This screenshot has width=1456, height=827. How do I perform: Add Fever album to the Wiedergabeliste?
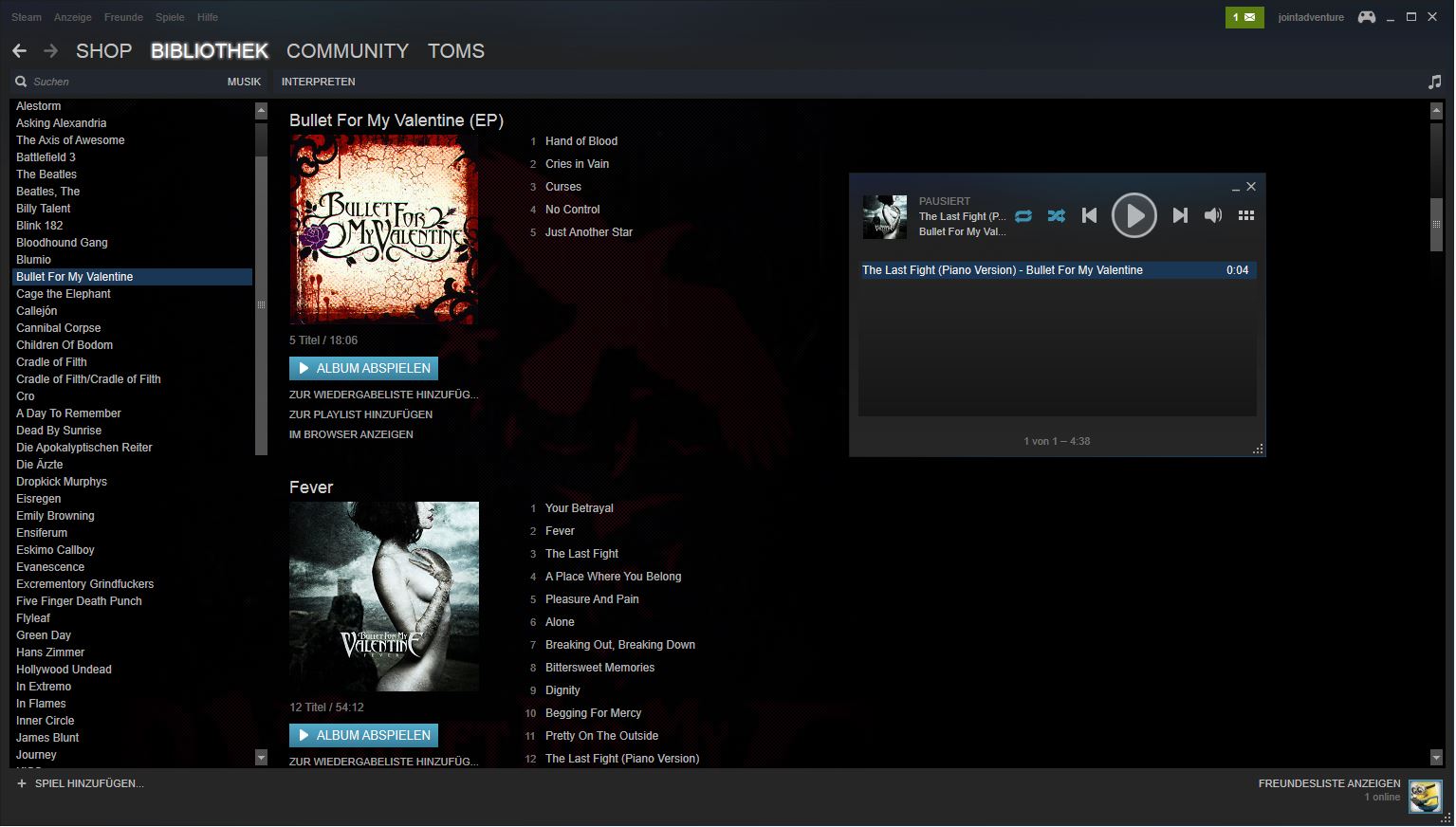(384, 762)
